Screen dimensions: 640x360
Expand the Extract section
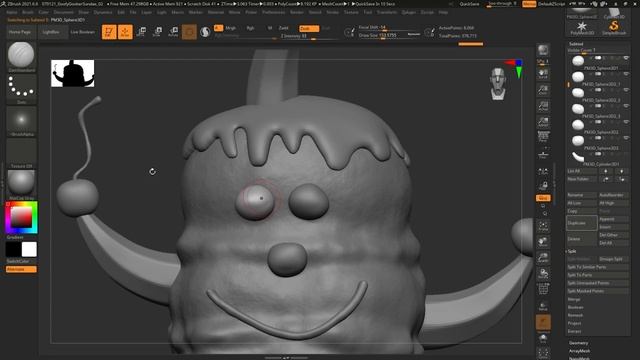(x=574, y=331)
